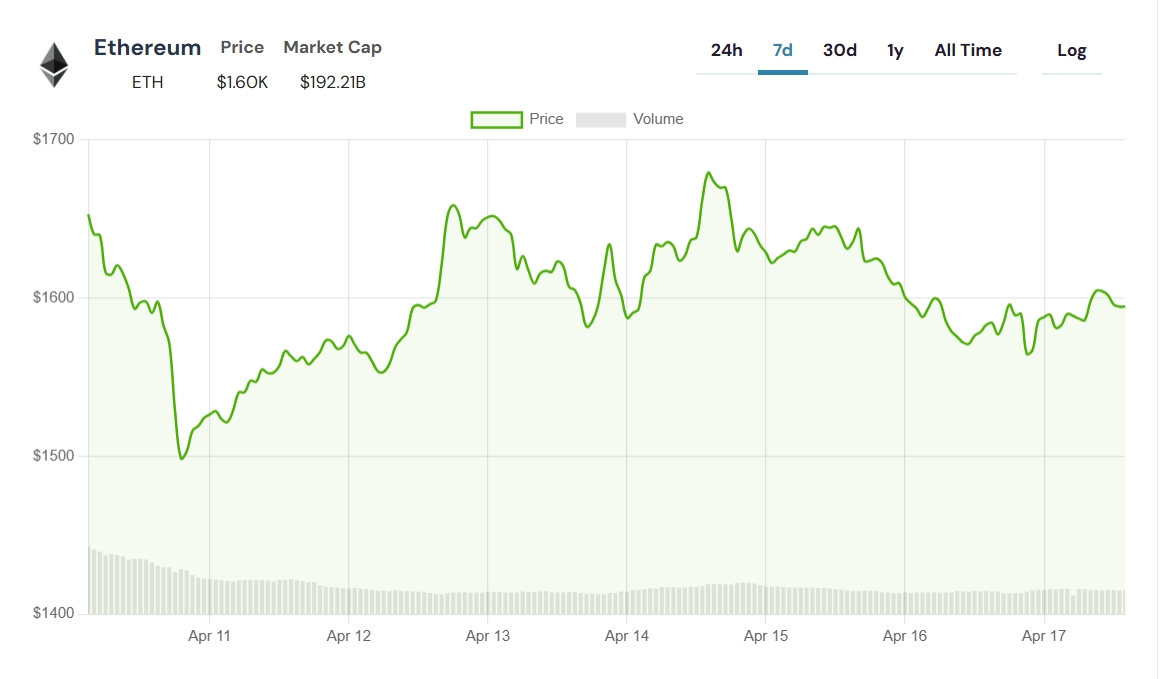Viewport: 1161px width, 679px height.
Task: Click the ETH ticker symbol
Action: pyautogui.click(x=147, y=82)
